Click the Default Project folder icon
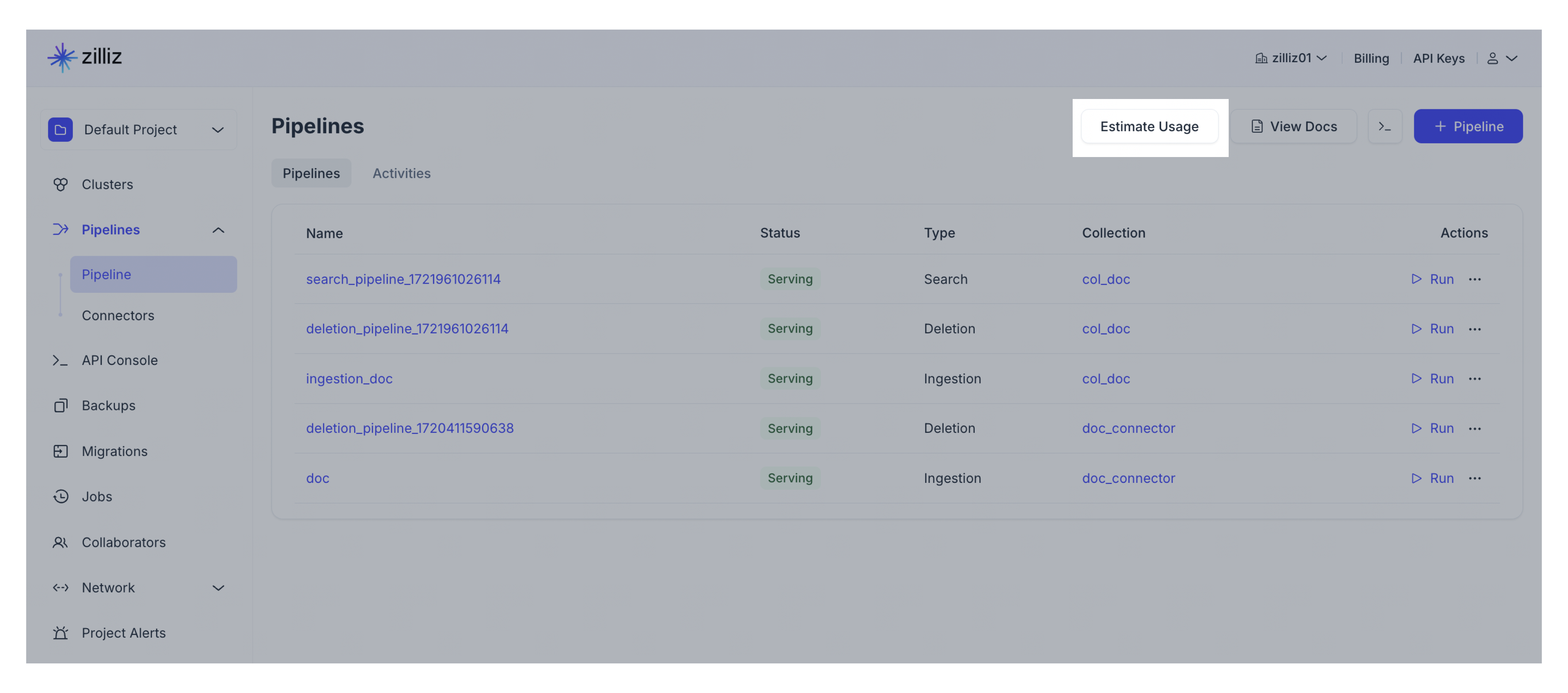 [60, 130]
